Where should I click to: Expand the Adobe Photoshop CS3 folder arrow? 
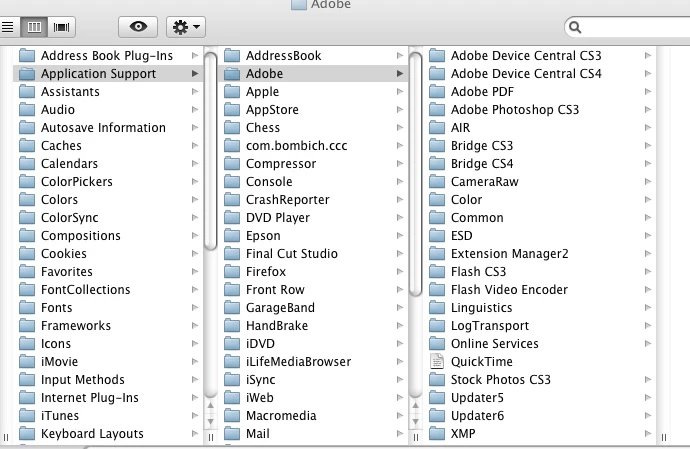(648, 110)
